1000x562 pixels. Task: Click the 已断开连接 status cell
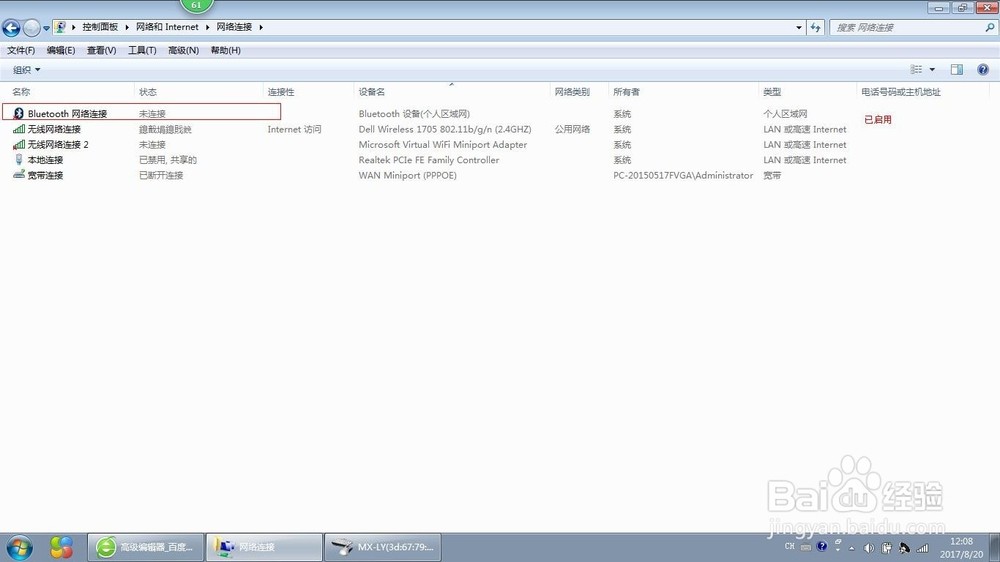coord(161,175)
